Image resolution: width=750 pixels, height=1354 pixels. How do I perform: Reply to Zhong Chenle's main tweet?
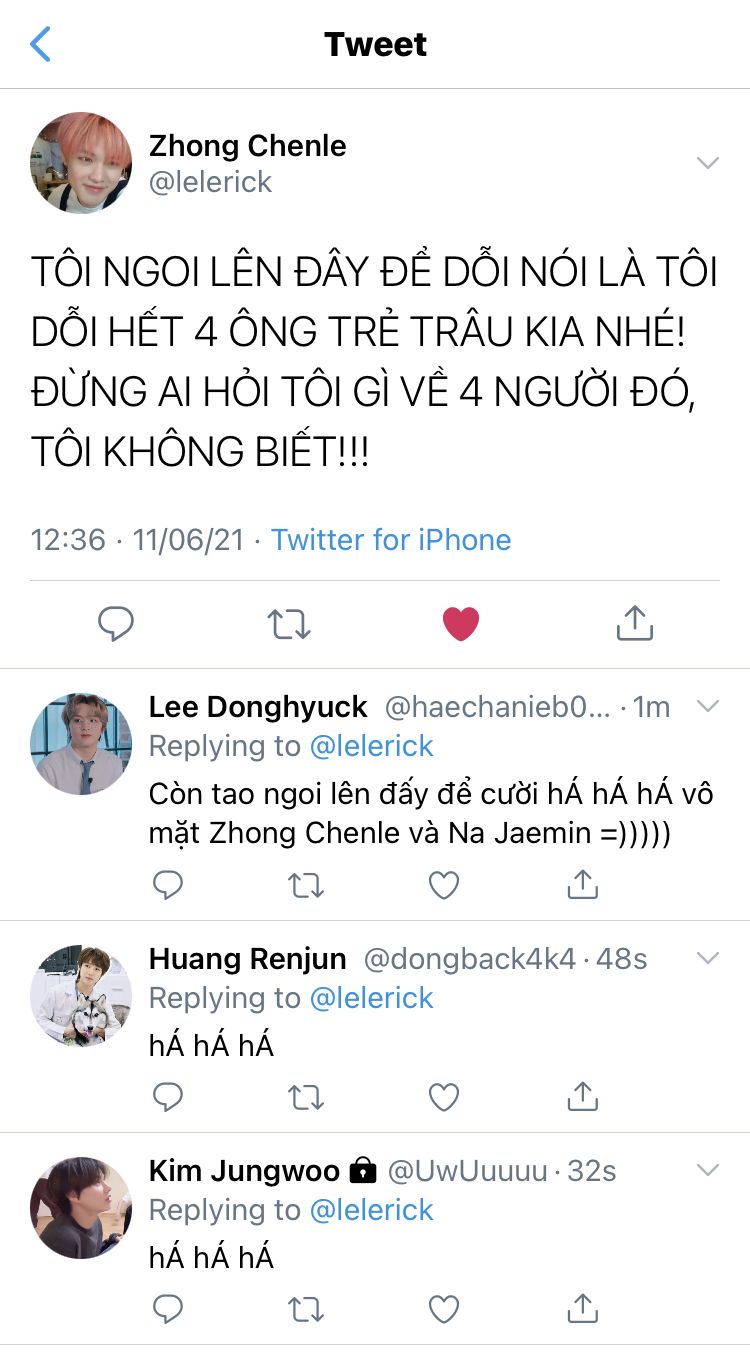(116, 624)
